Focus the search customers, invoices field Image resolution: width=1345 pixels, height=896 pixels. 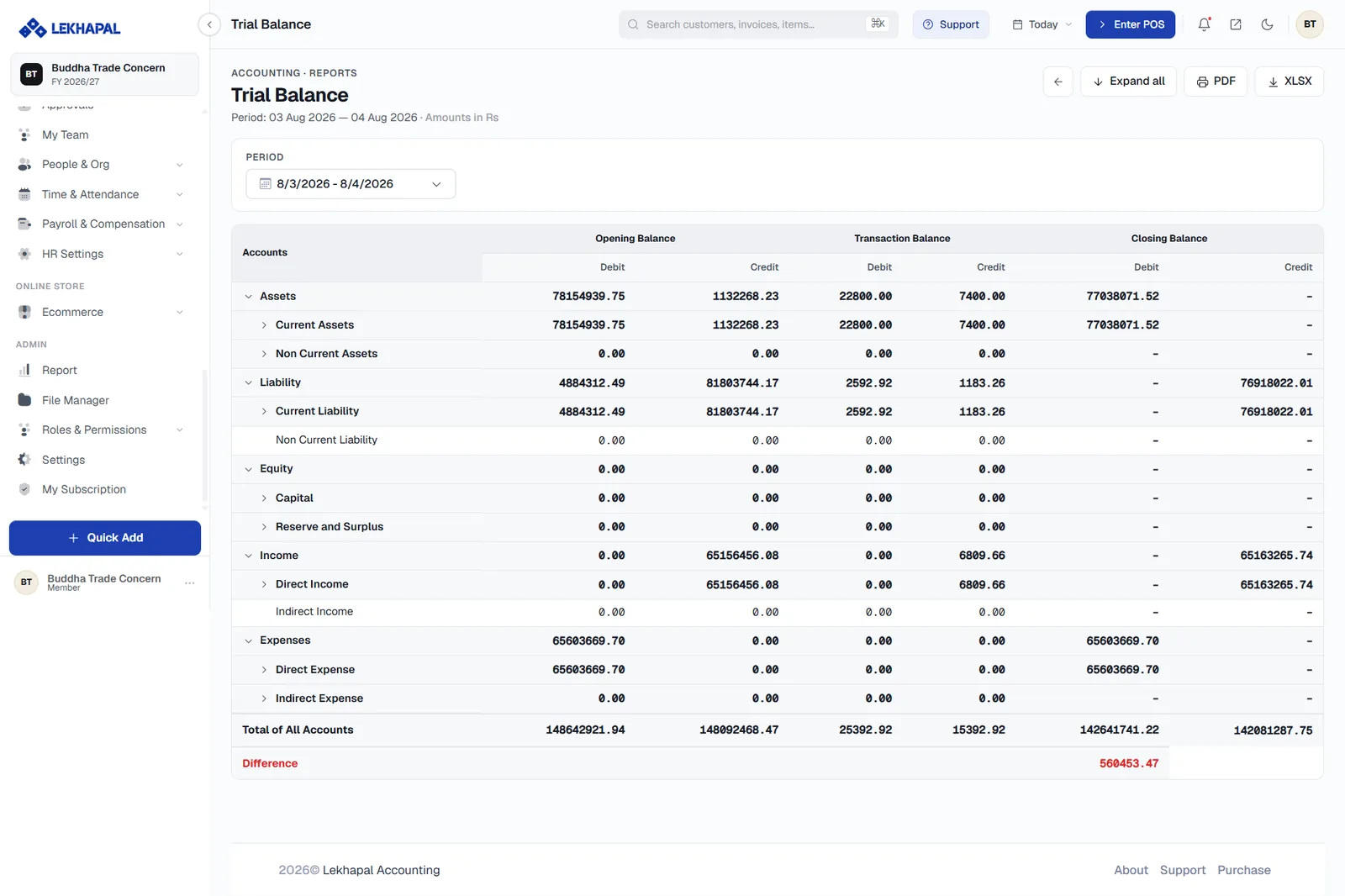coord(758,24)
